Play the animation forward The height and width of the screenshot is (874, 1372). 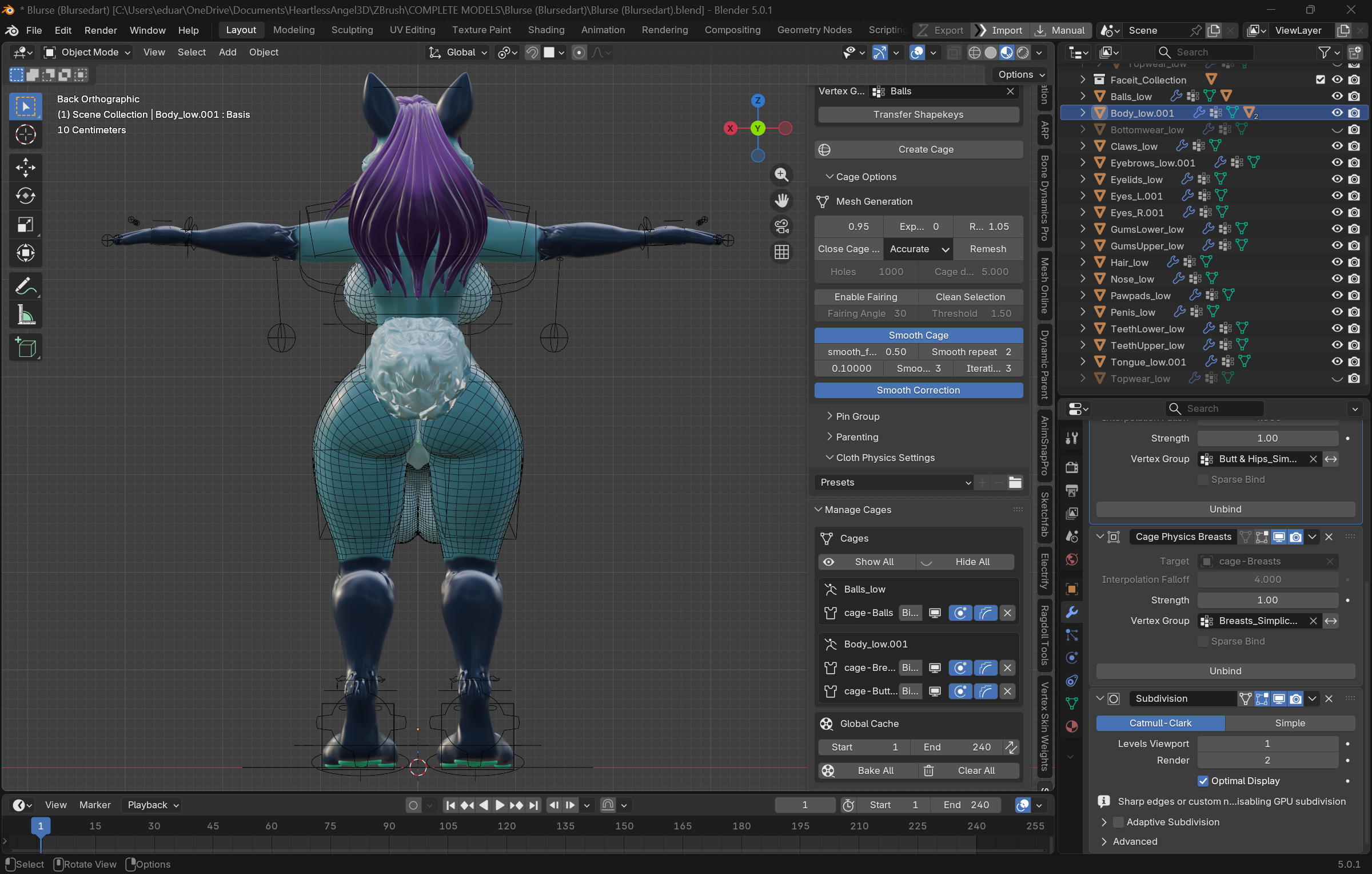point(500,805)
